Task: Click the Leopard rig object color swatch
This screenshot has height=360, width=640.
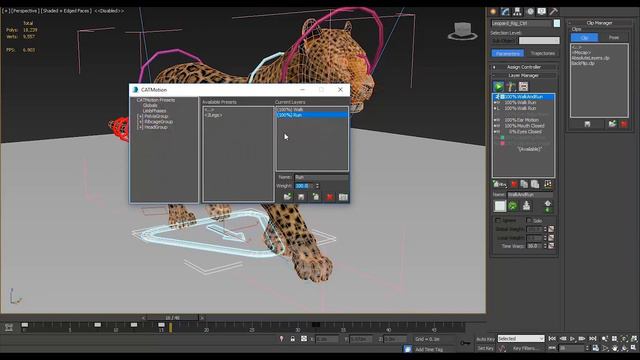Action: coord(557,24)
